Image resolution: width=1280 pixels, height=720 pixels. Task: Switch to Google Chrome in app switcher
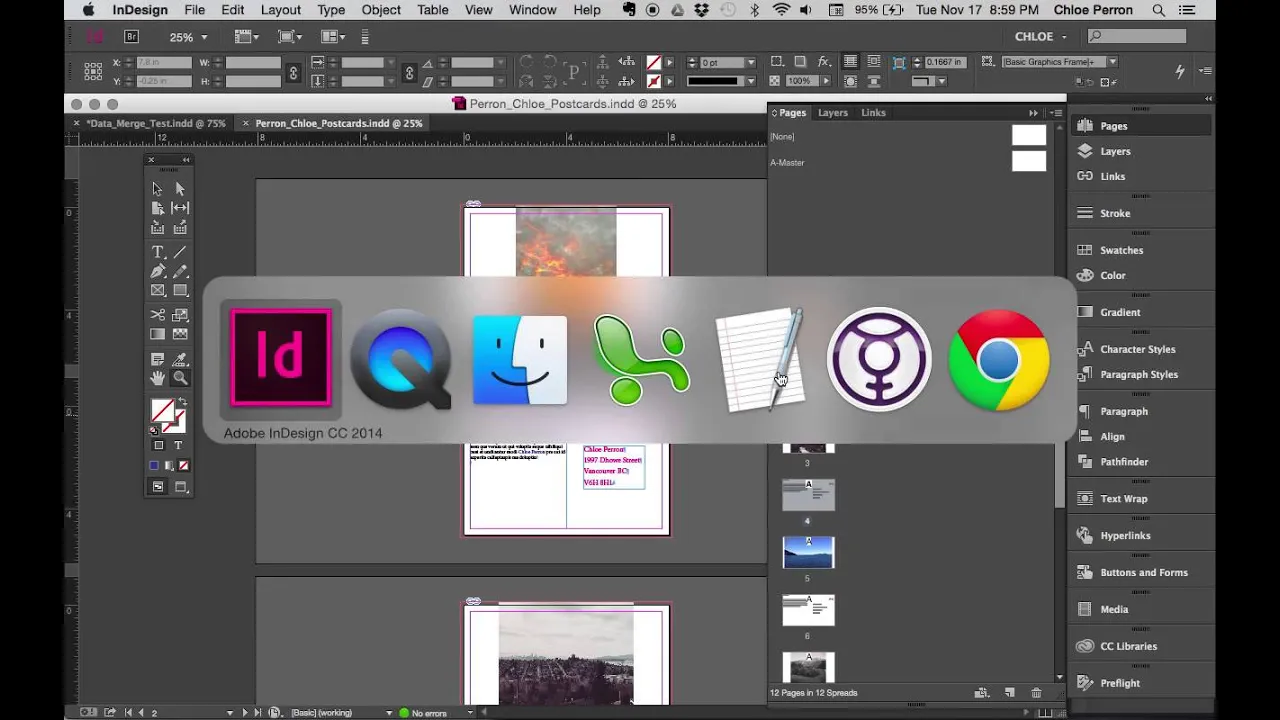[x=999, y=360]
